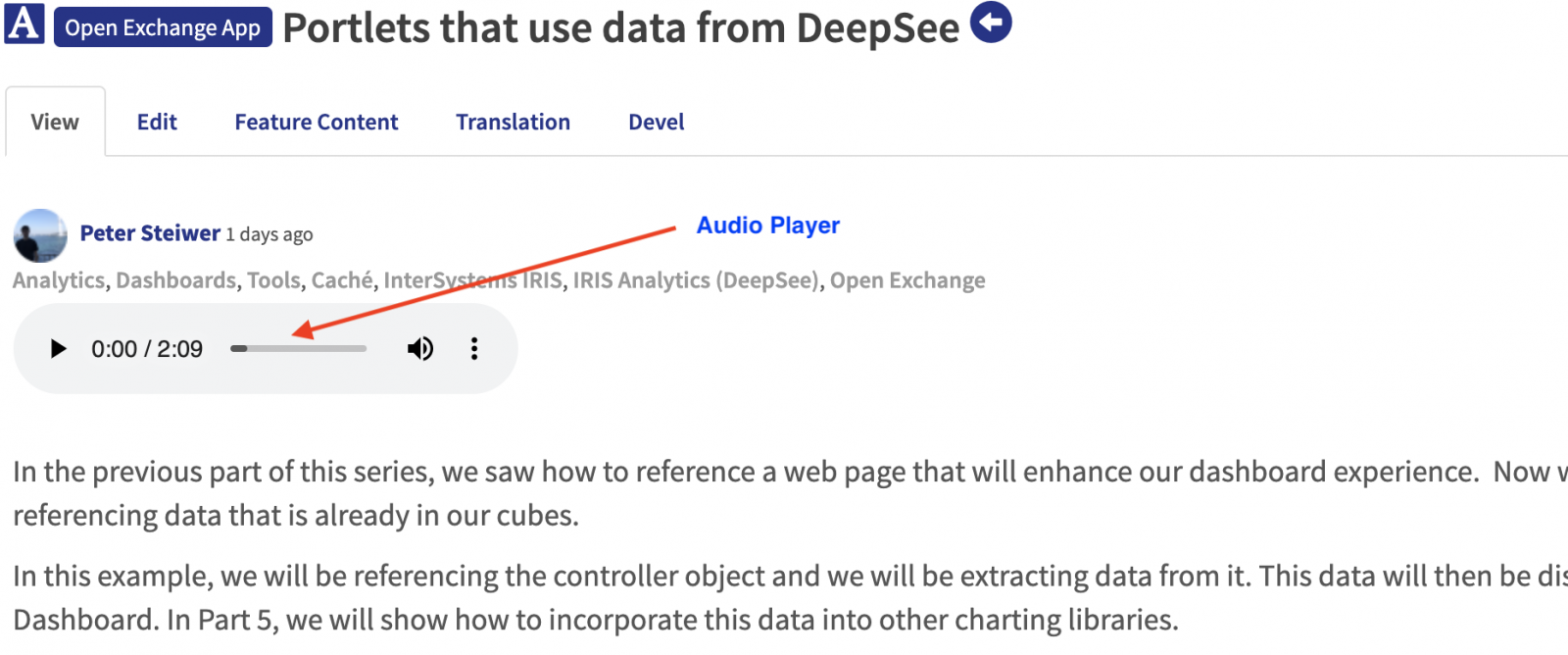Click the IRIS Analytics (DeepSee) tag

[x=696, y=280]
